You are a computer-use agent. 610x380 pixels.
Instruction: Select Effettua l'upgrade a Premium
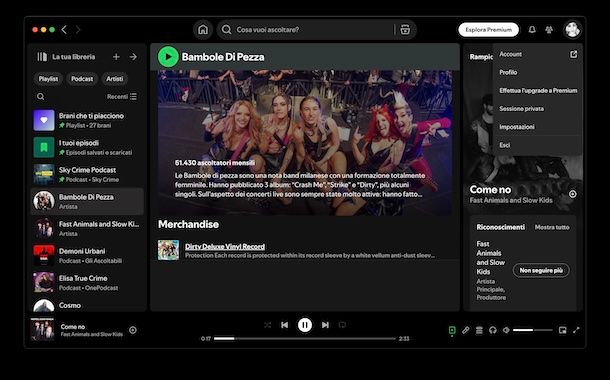coord(538,91)
